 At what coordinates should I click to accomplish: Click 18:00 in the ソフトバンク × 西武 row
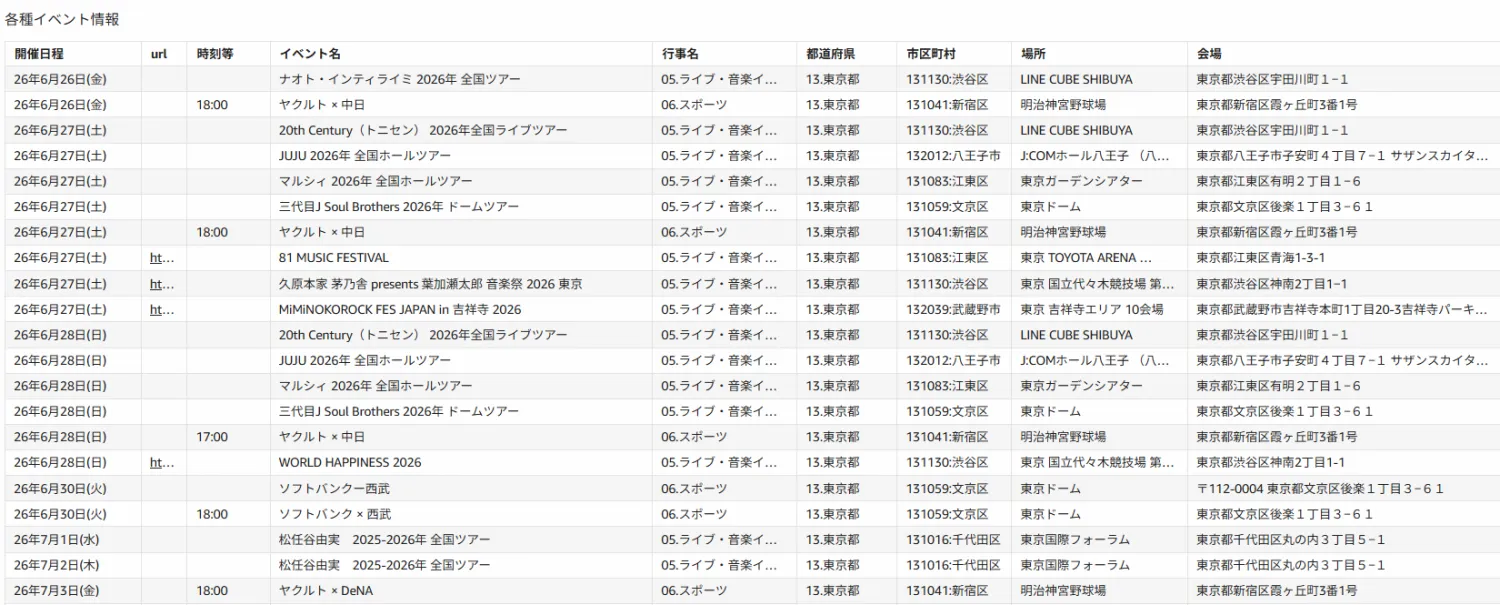pyautogui.click(x=212, y=514)
